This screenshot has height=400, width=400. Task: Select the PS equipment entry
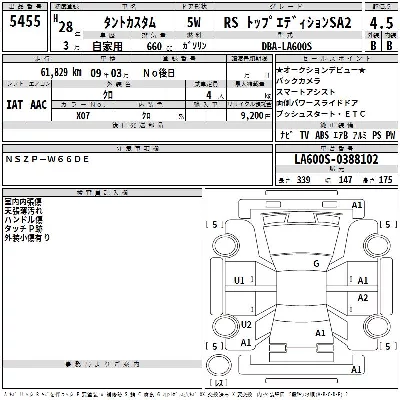point(377,135)
